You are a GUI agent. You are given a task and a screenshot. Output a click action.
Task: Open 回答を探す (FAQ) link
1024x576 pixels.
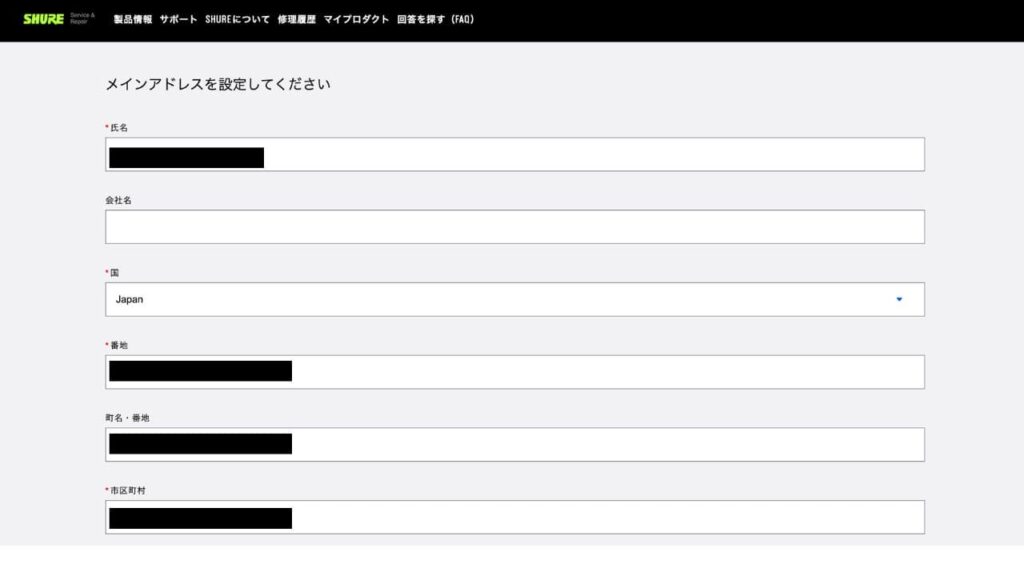[435, 19]
